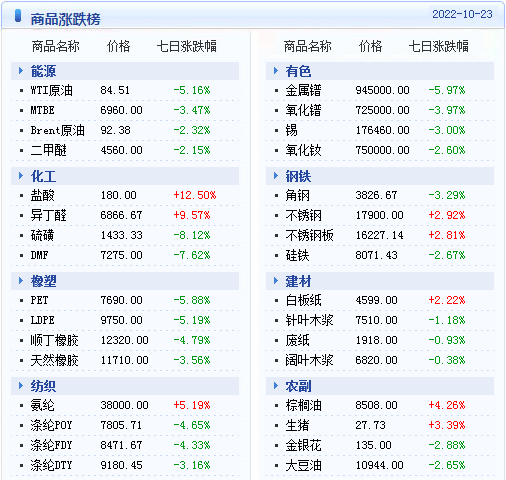
Task: Open 硫磺 commodity name
Action: pos(42,235)
